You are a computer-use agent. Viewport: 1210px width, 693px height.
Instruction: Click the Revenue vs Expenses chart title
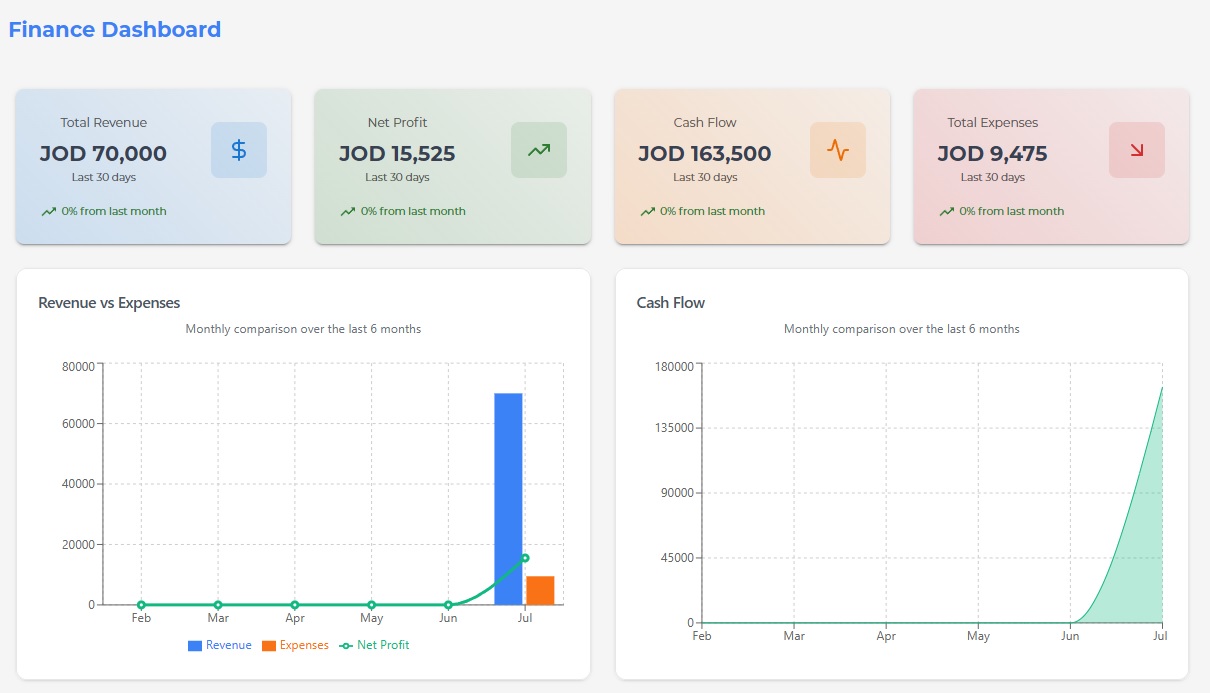pos(108,302)
